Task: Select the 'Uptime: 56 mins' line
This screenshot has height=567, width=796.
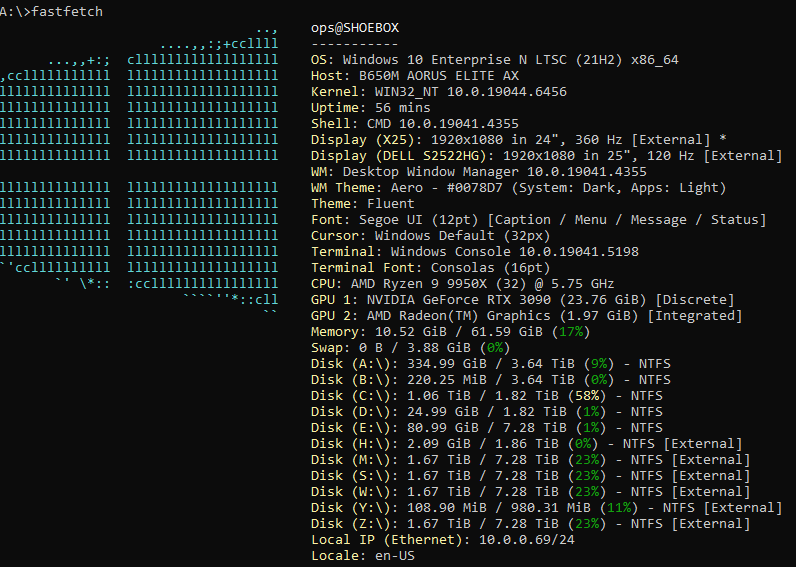Action: (x=371, y=108)
